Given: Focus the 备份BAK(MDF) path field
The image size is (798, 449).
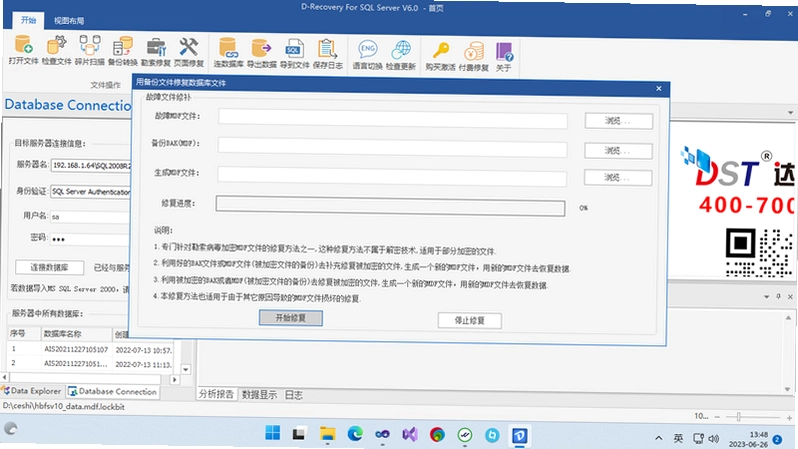Looking at the screenshot, I should 392,147.
